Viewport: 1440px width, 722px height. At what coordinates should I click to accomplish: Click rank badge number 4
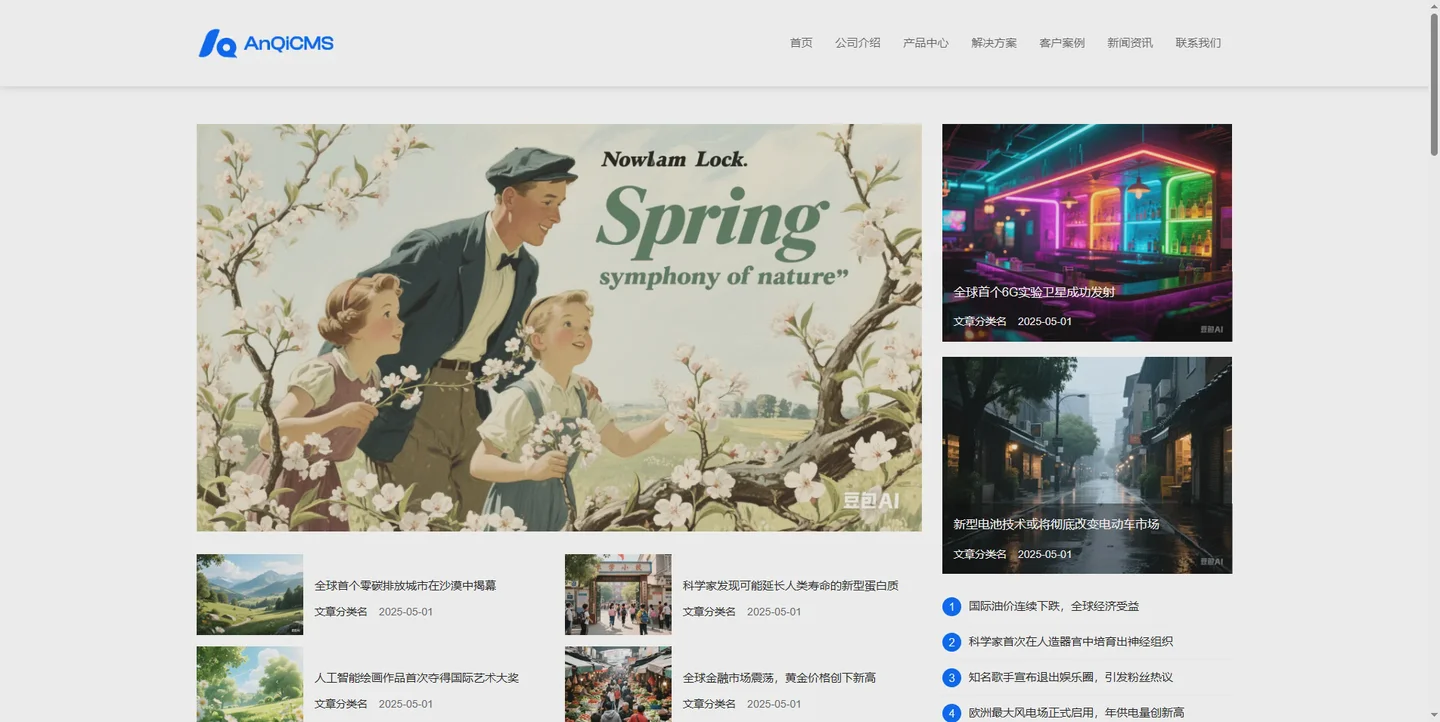pyautogui.click(x=952, y=713)
